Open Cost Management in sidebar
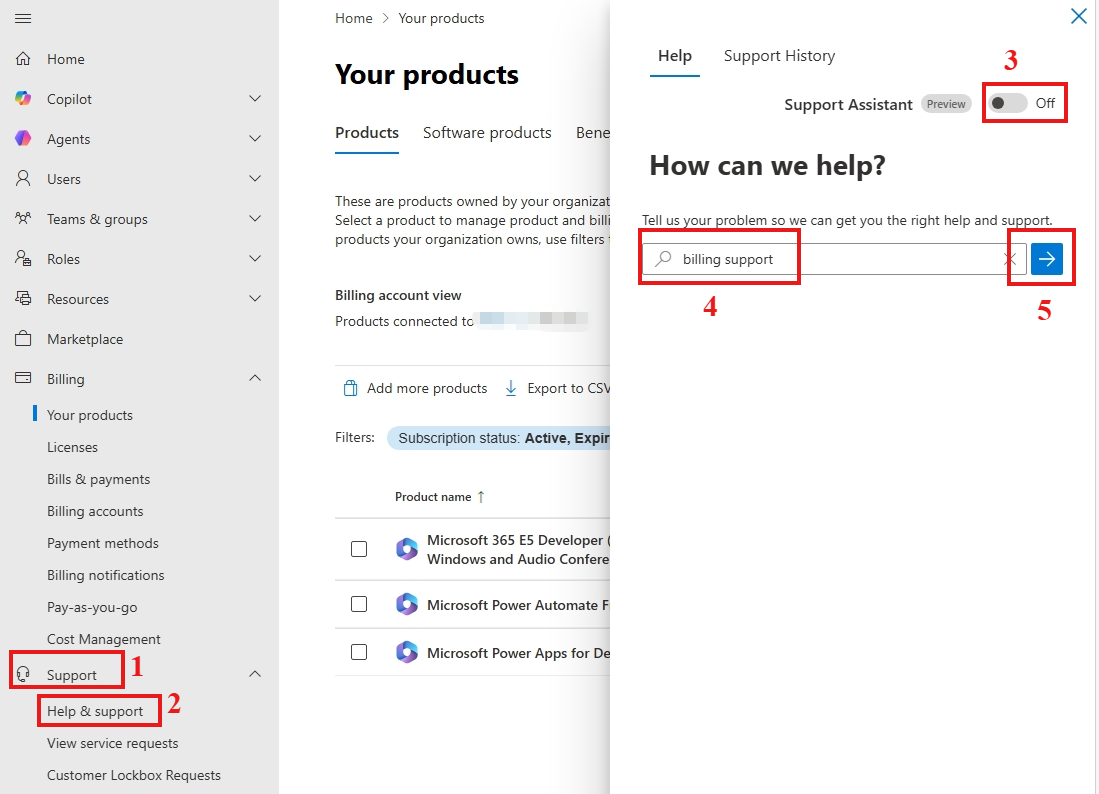This screenshot has width=1099, height=794. [103, 639]
